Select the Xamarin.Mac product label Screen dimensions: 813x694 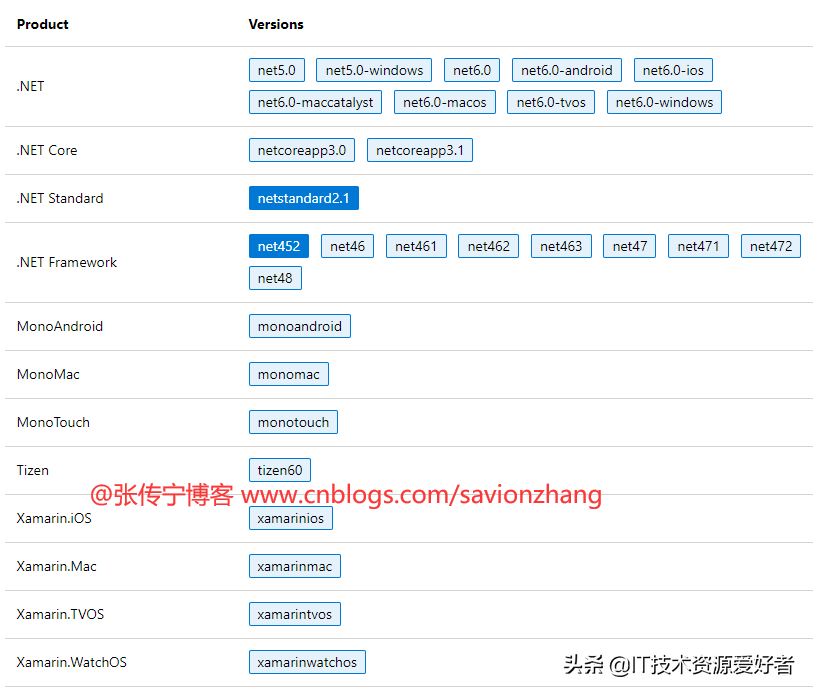[57, 566]
